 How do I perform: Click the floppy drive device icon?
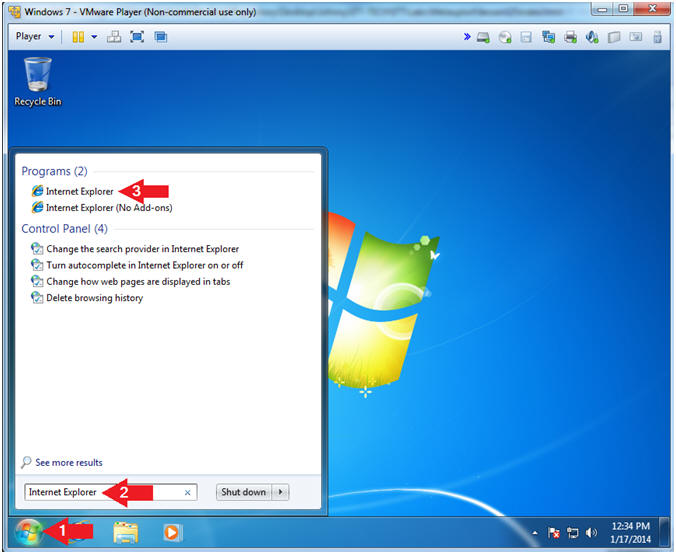[526, 37]
